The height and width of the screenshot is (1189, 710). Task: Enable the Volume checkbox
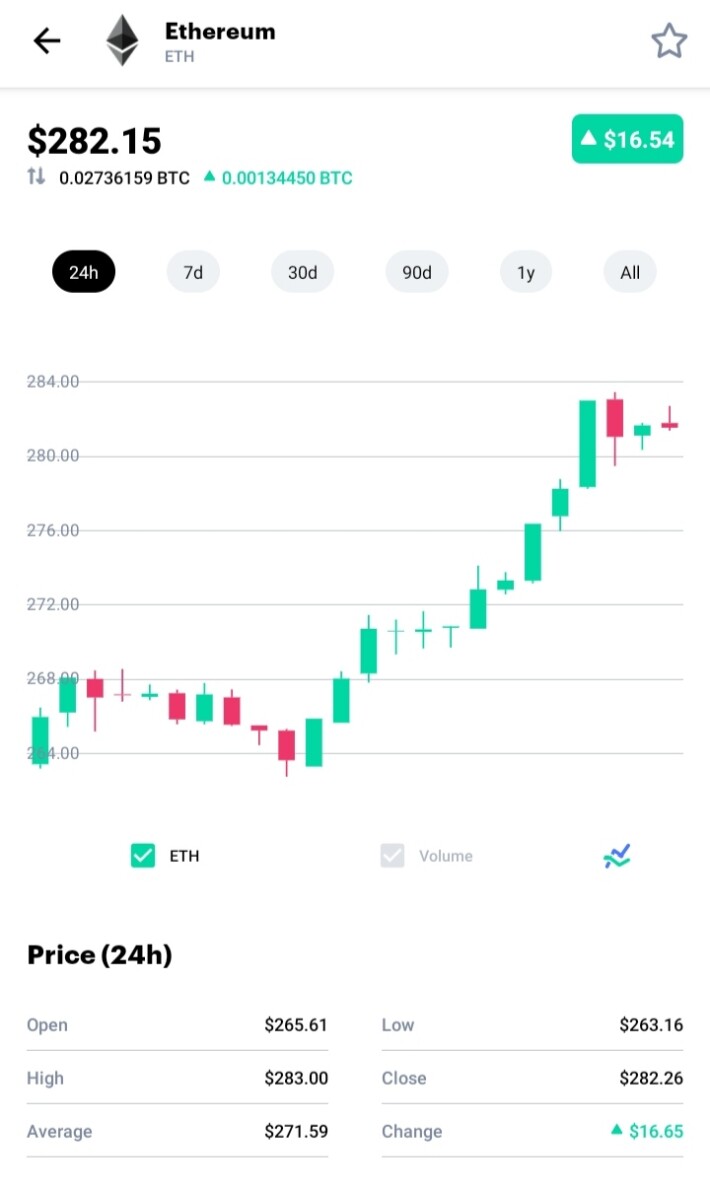[392, 855]
